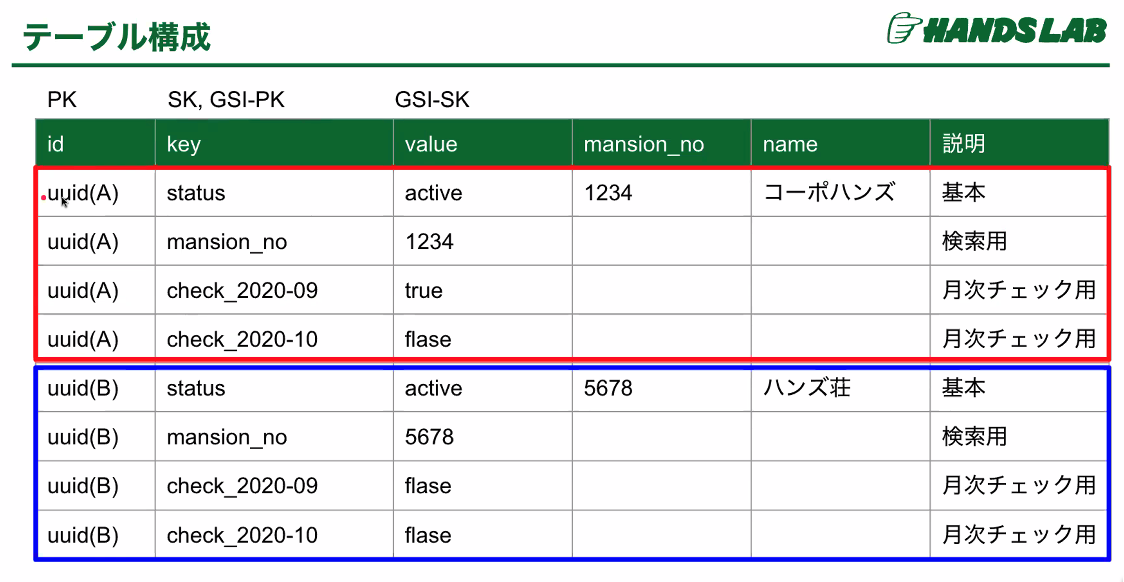
Task: Select the 'true' value cell
Action: [482, 290]
